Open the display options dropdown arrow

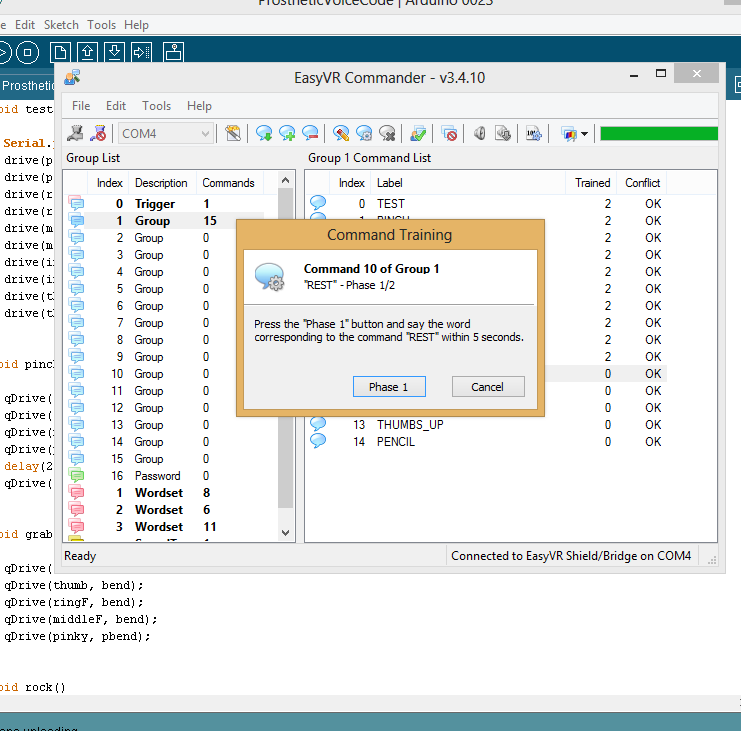click(585, 134)
